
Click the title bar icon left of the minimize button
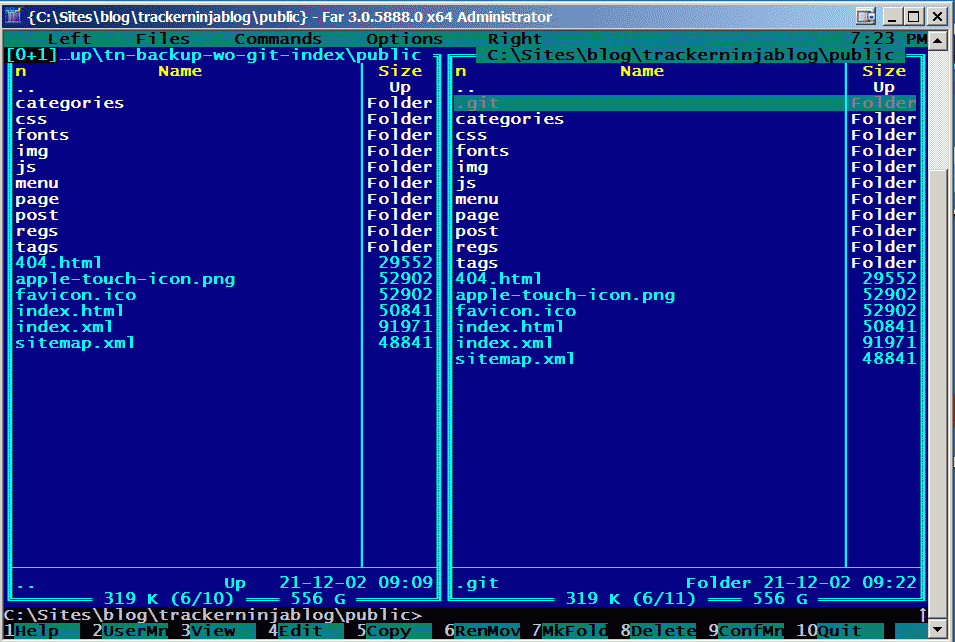[x=865, y=16]
